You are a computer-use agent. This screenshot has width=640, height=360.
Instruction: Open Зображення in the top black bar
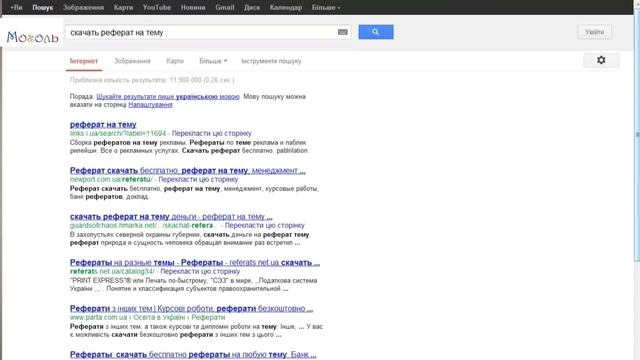84,7
